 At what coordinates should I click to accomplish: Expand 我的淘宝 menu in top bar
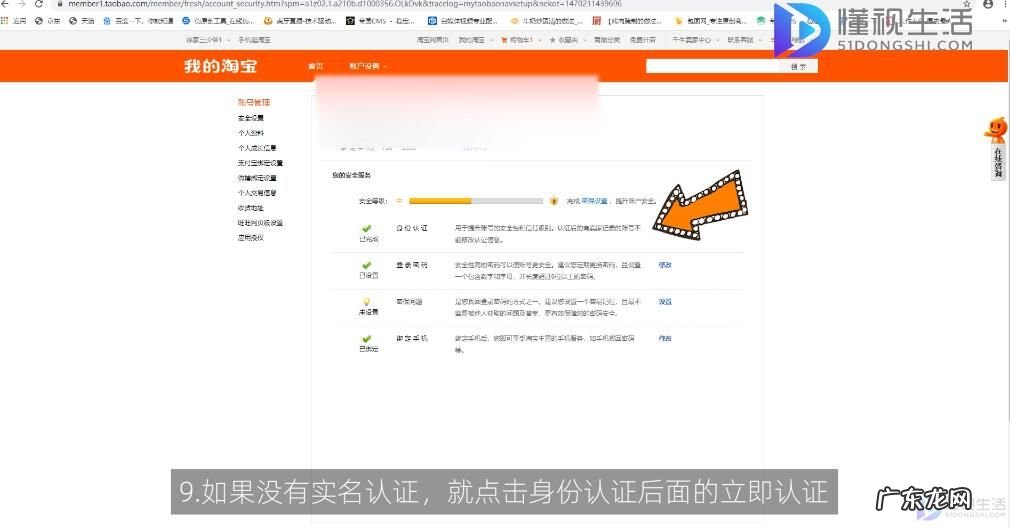[475, 40]
